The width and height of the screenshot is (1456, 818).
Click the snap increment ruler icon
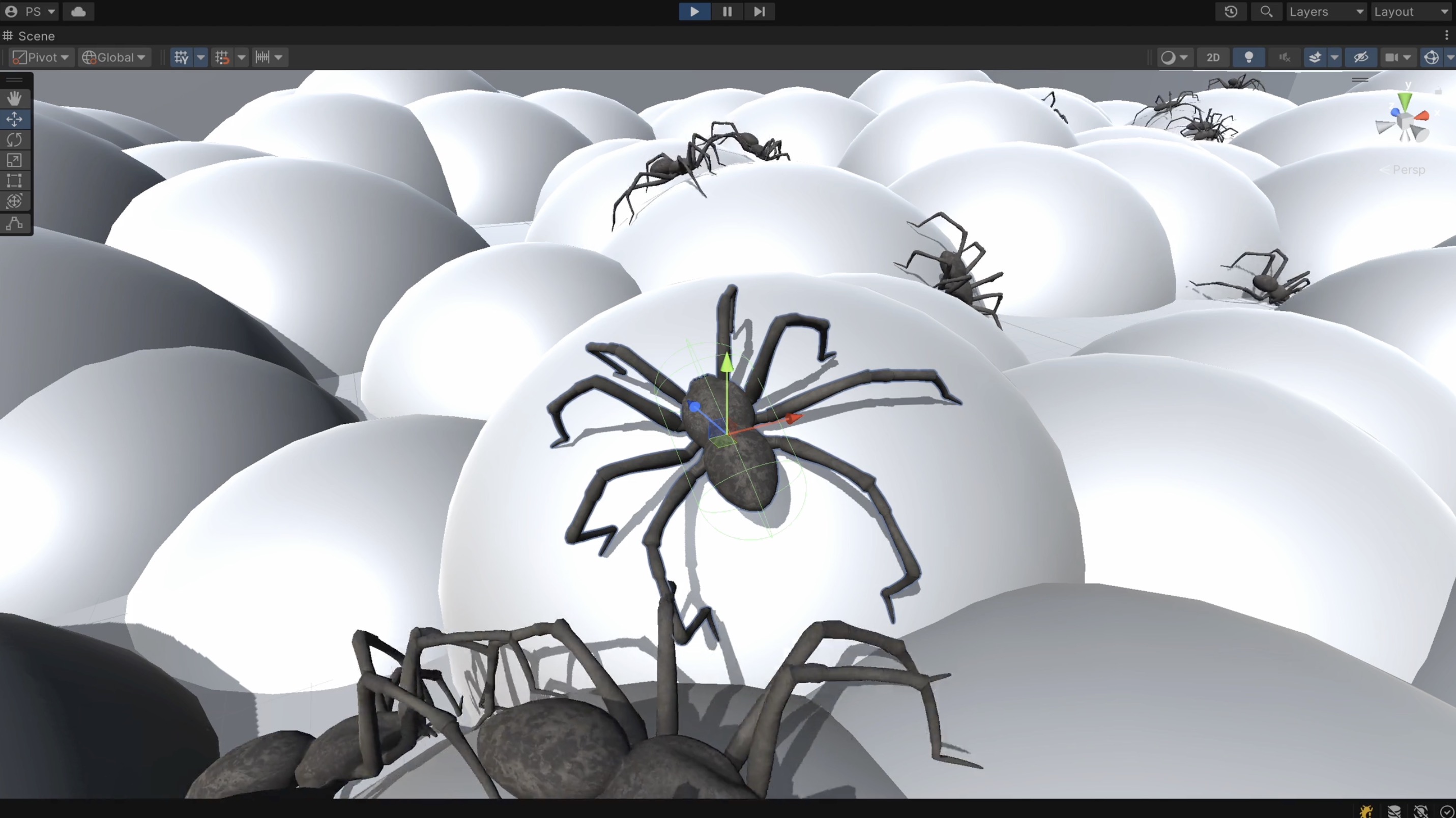click(x=263, y=57)
